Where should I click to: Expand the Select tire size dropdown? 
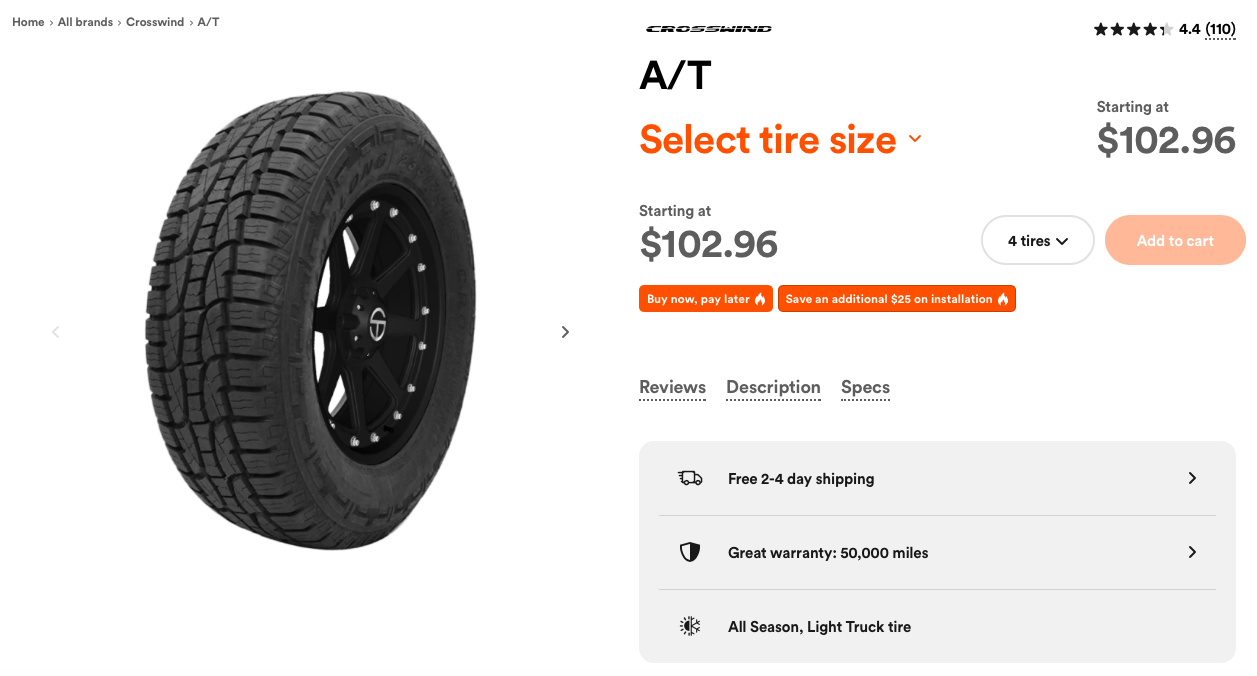[x=780, y=139]
